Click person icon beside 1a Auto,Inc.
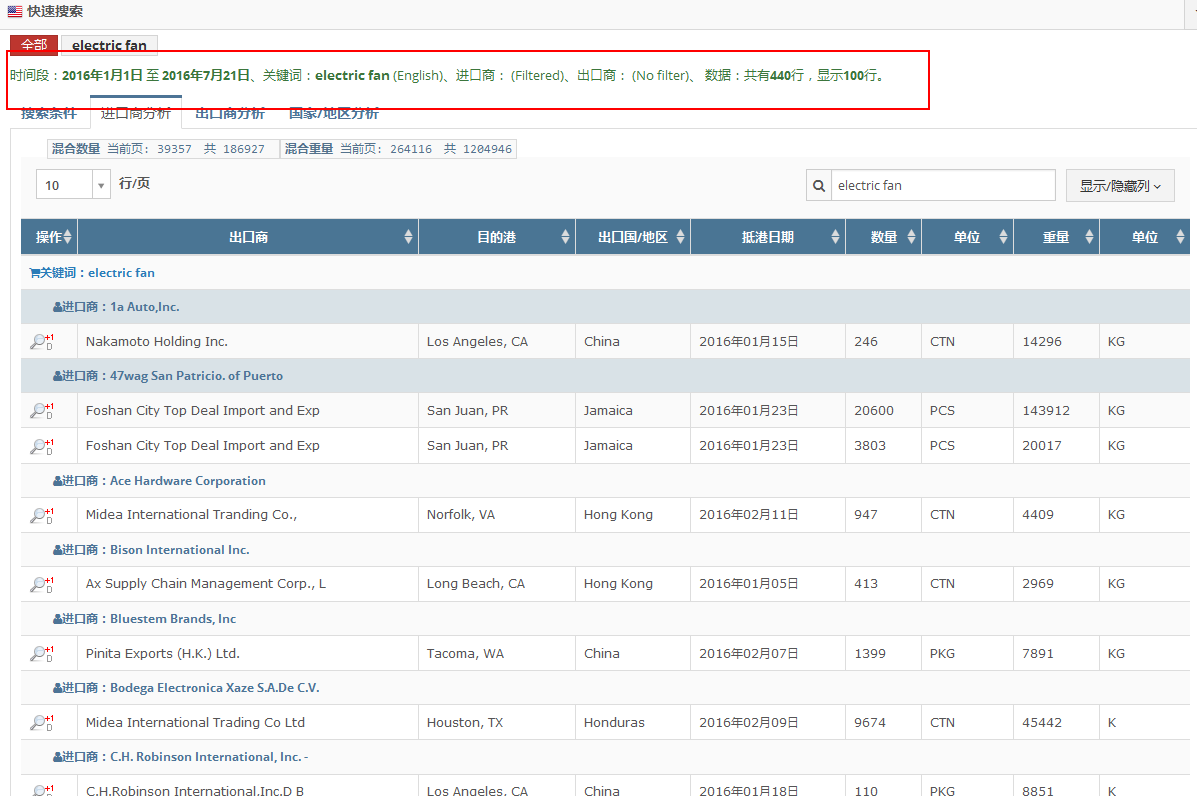This screenshot has width=1197, height=796. 57,307
